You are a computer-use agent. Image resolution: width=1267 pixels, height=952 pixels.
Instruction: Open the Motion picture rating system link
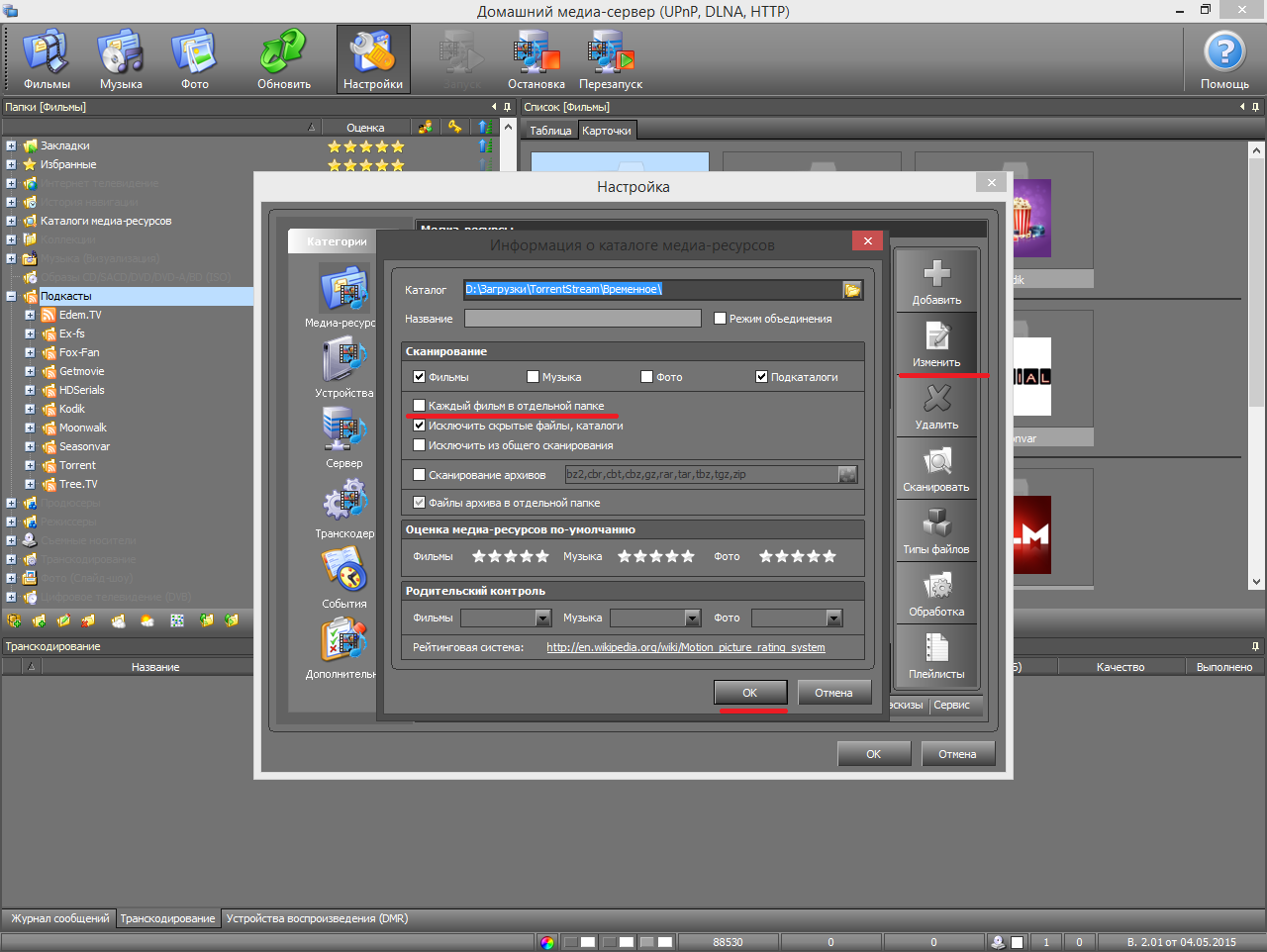[x=685, y=647]
